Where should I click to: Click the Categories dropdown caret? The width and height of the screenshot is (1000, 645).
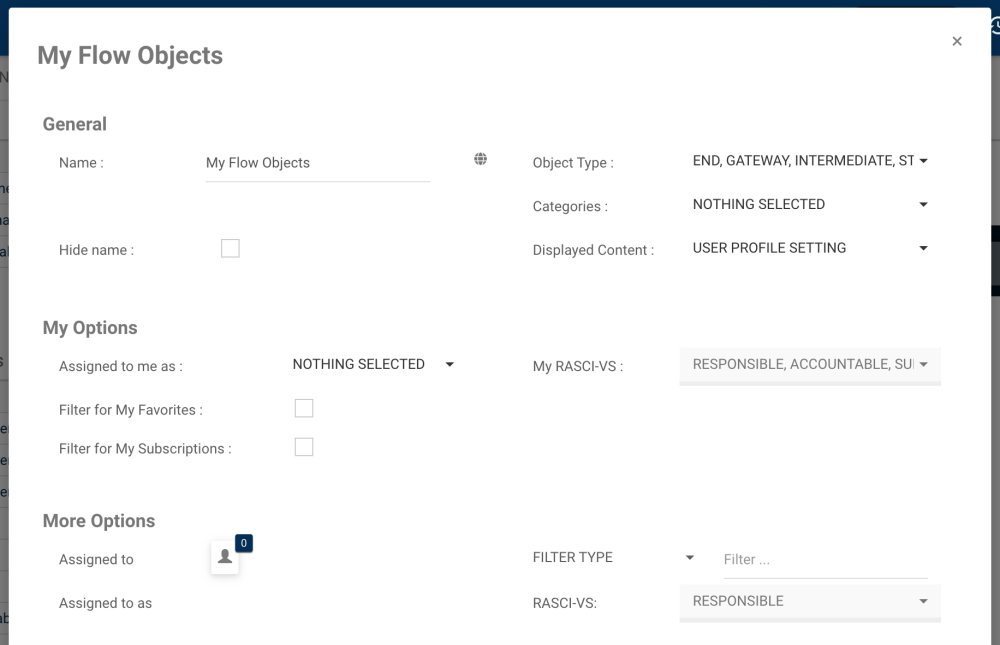[923, 205]
